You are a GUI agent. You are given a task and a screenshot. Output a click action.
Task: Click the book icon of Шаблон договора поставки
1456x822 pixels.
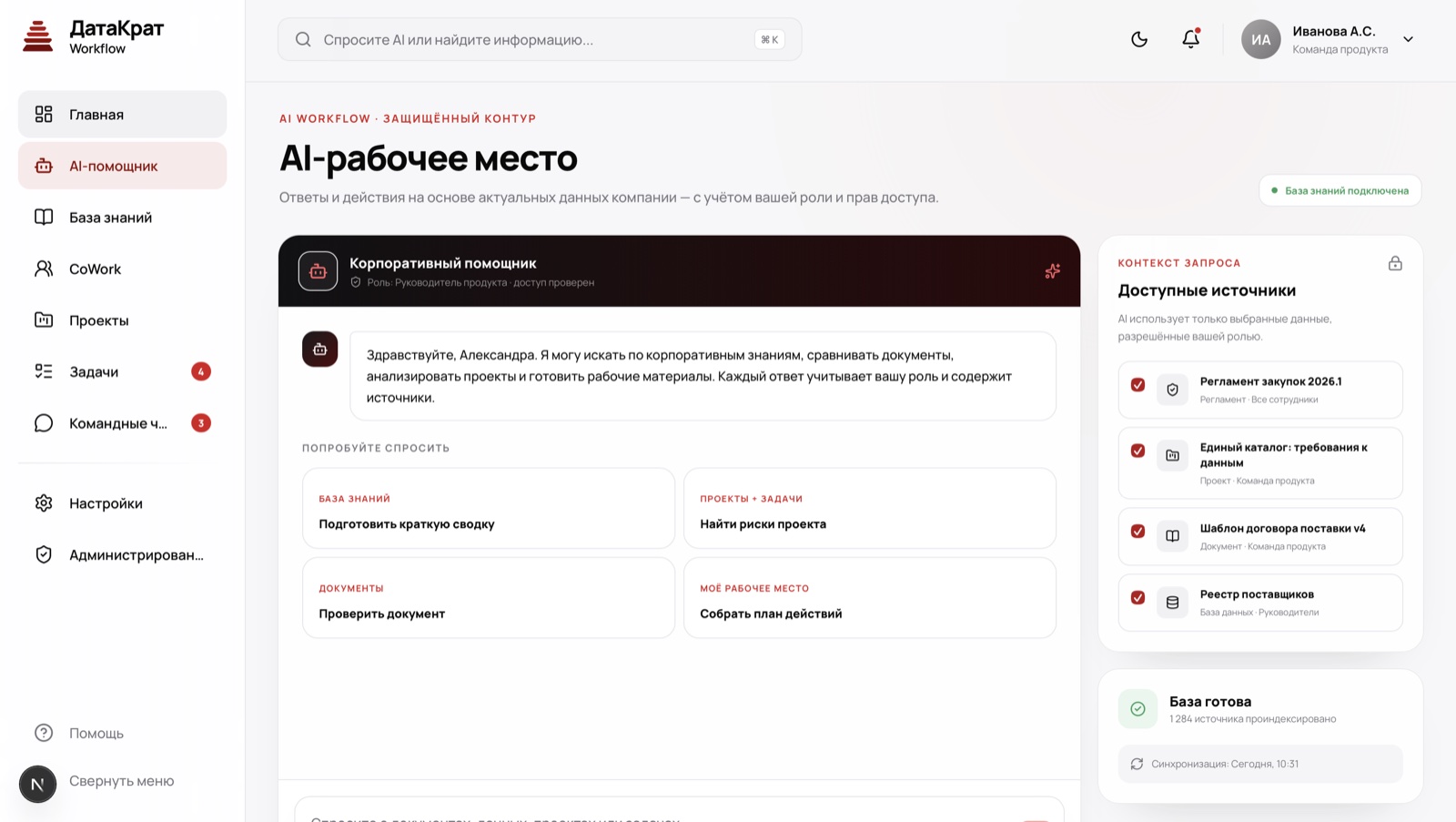pyautogui.click(x=1172, y=536)
